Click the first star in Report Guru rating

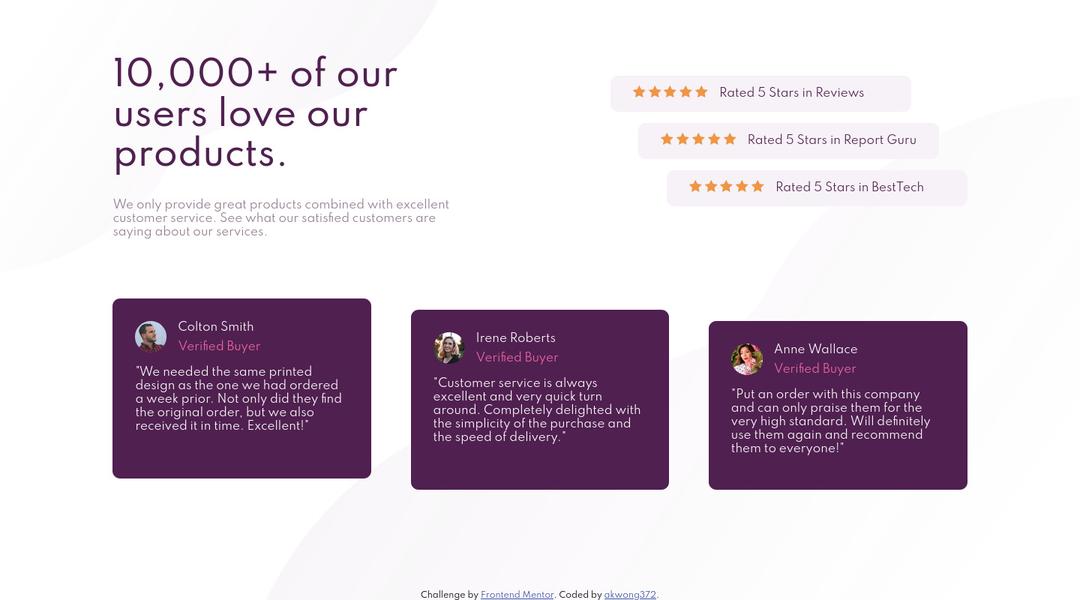667,139
